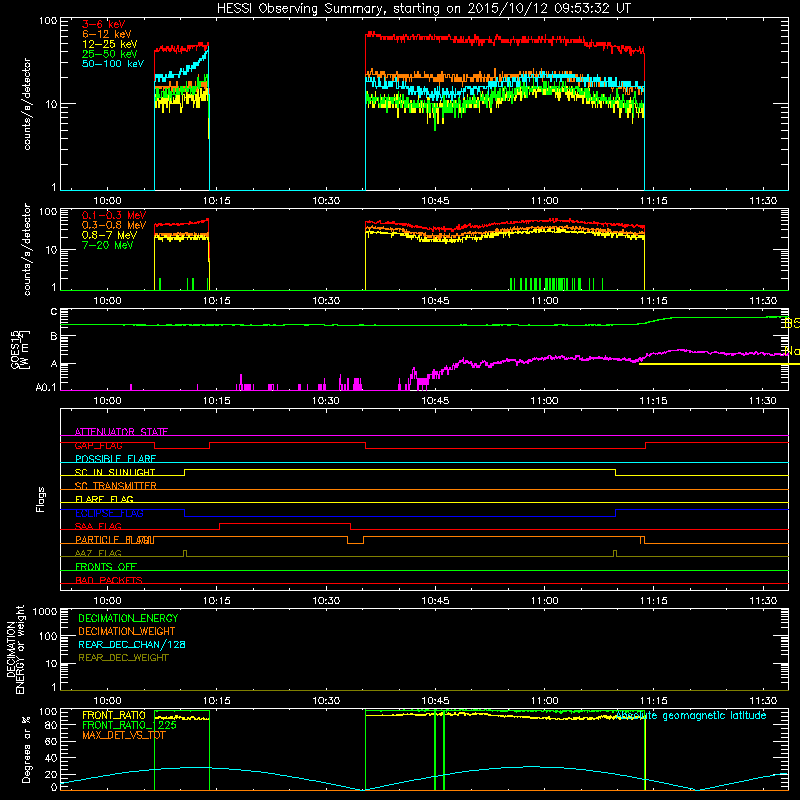This screenshot has height=800, width=800.
Task: Click the MAX_DET_VS_TOT legend label
Action: [x=124, y=735]
